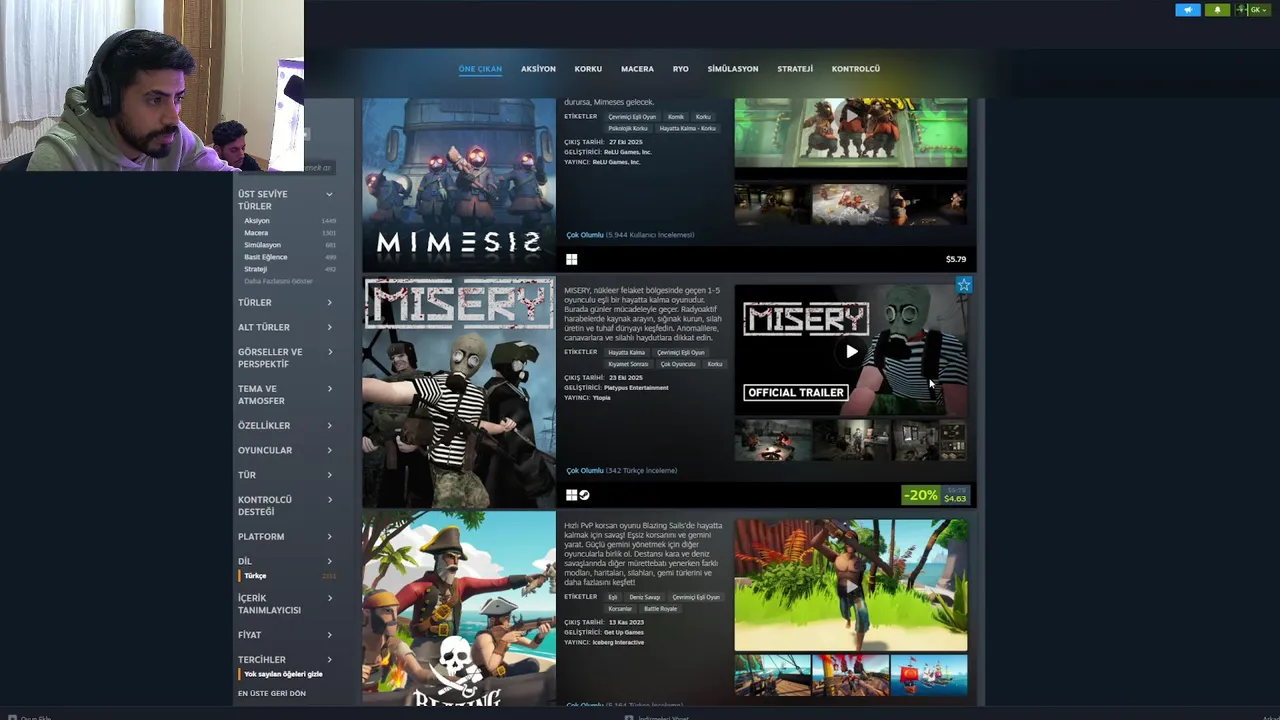Switch to the KONTROLCÜ tab
The image size is (1280, 720).
[x=856, y=69]
